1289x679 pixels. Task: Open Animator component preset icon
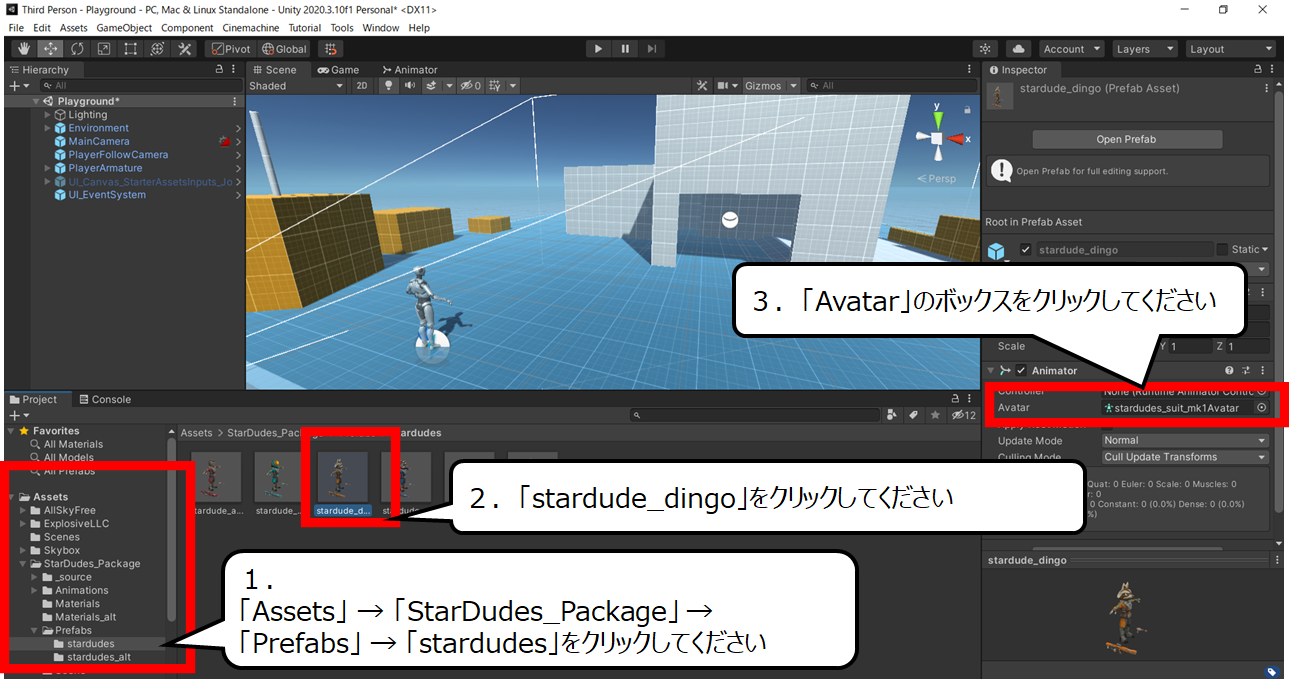coord(1247,371)
